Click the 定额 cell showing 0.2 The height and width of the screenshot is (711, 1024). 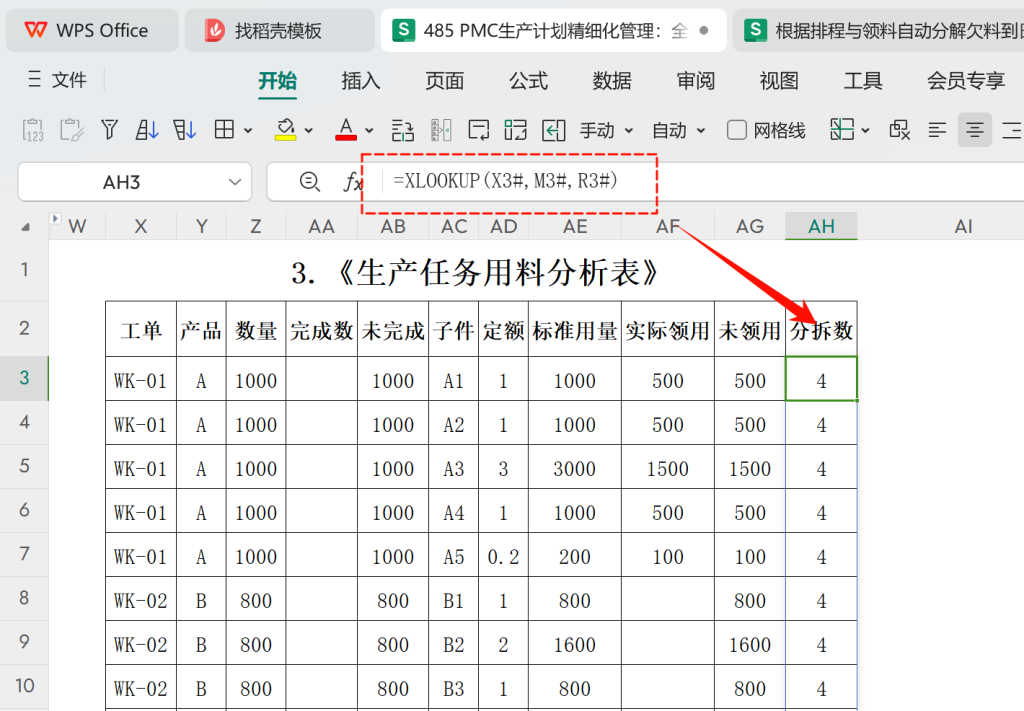tap(503, 556)
